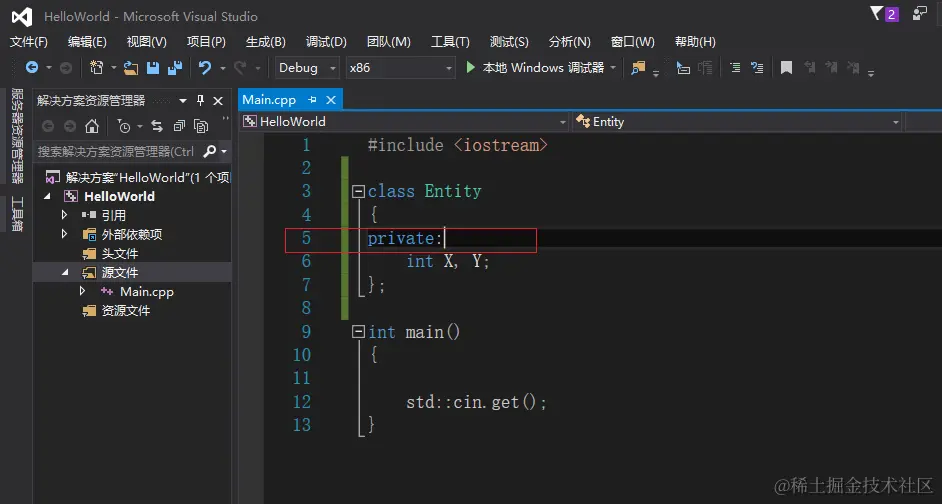Image resolution: width=942 pixels, height=504 pixels.
Task: Open the 编辑(E) menu
Action: pos(87,41)
